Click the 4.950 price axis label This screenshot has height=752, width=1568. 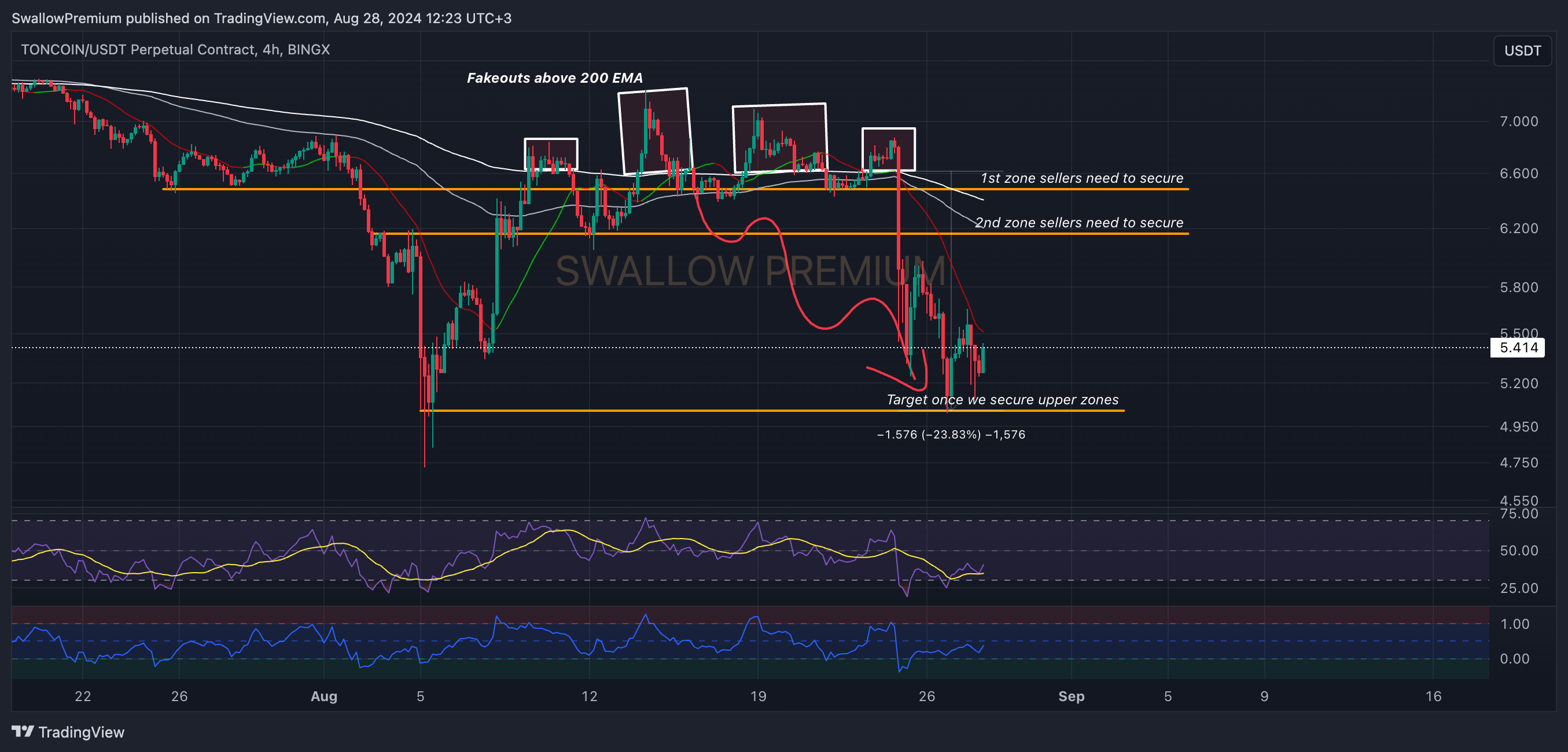tap(1518, 426)
